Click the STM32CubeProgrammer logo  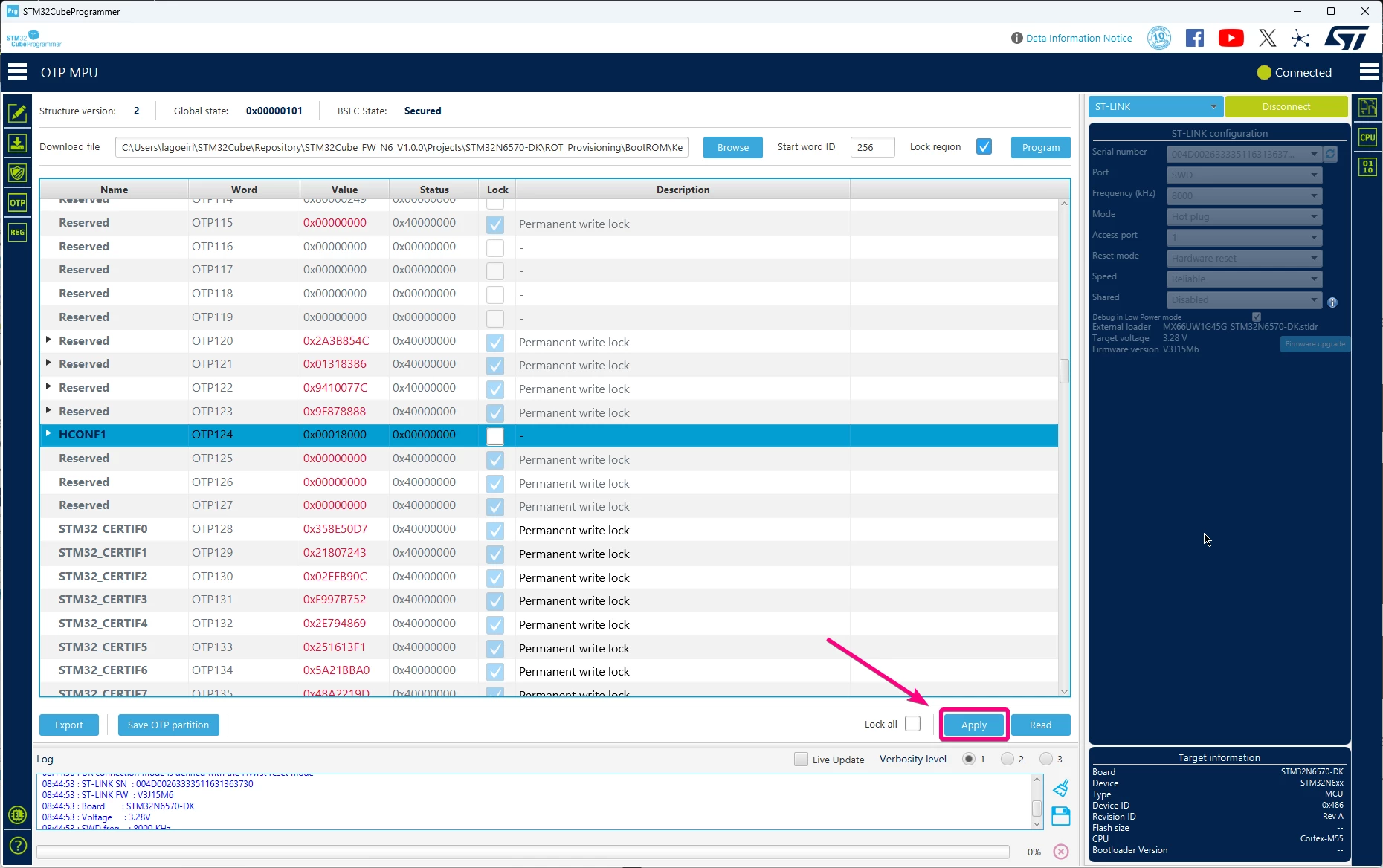point(33,39)
